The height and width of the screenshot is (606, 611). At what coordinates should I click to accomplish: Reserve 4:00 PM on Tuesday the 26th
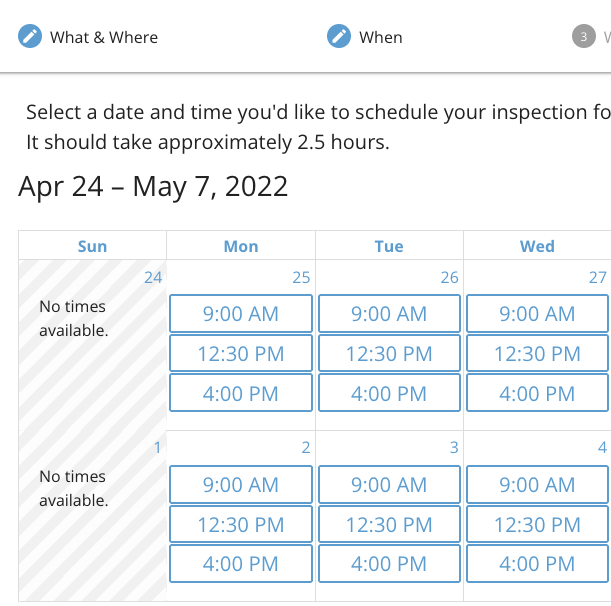pyautogui.click(x=389, y=393)
